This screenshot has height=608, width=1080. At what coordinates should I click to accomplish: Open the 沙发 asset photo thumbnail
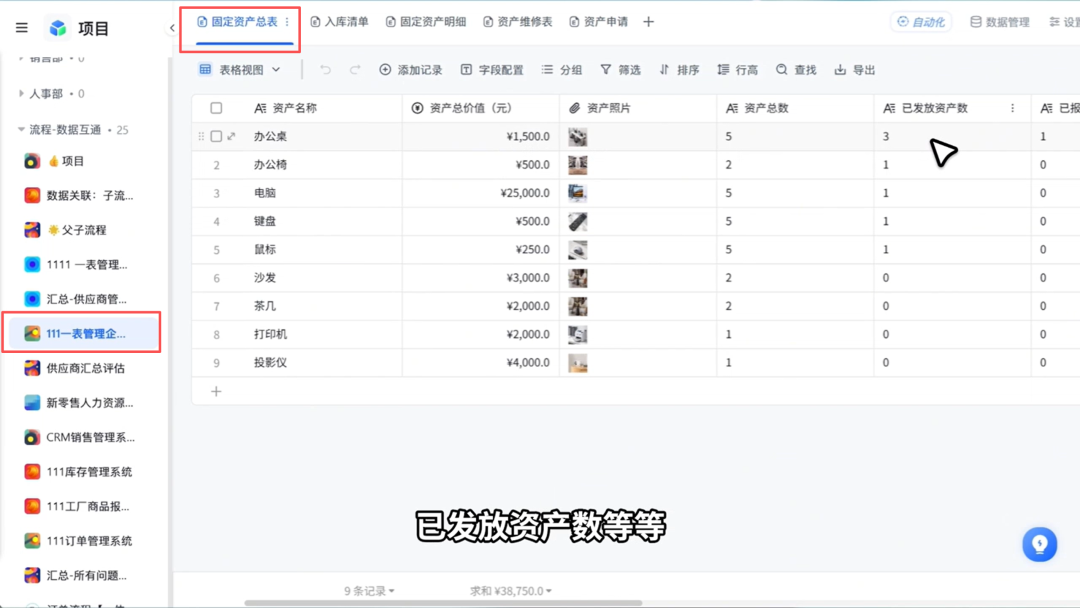pos(578,277)
